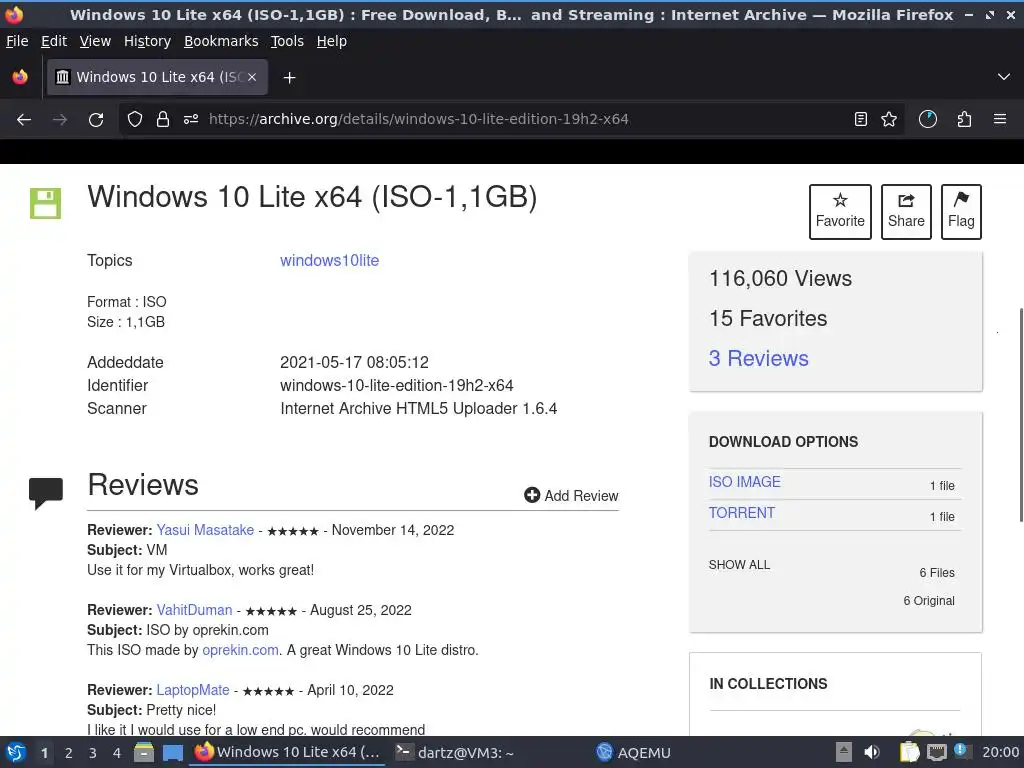Click the Identifier value text
This screenshot has width=1024, height=768.
coord(396,385)
